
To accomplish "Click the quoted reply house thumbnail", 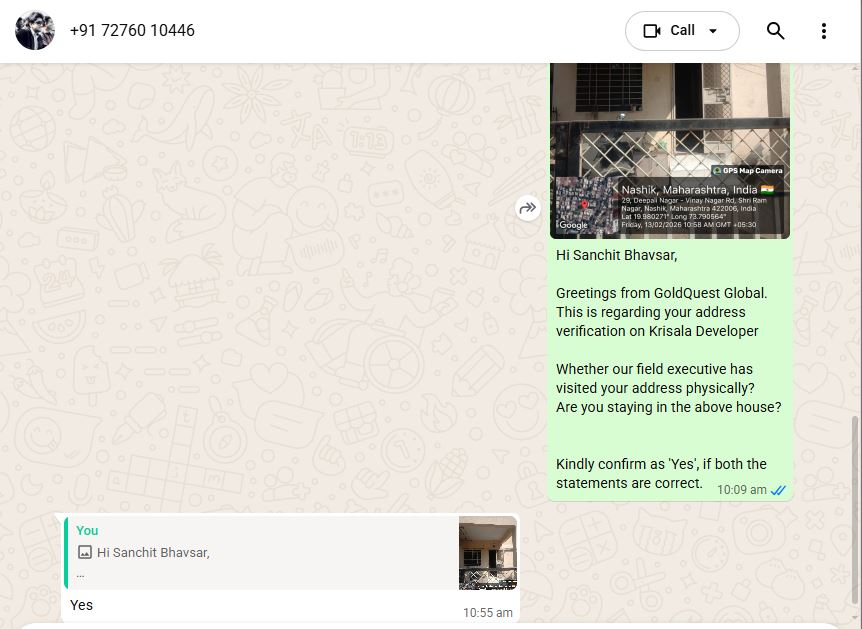I will [487, 553].
